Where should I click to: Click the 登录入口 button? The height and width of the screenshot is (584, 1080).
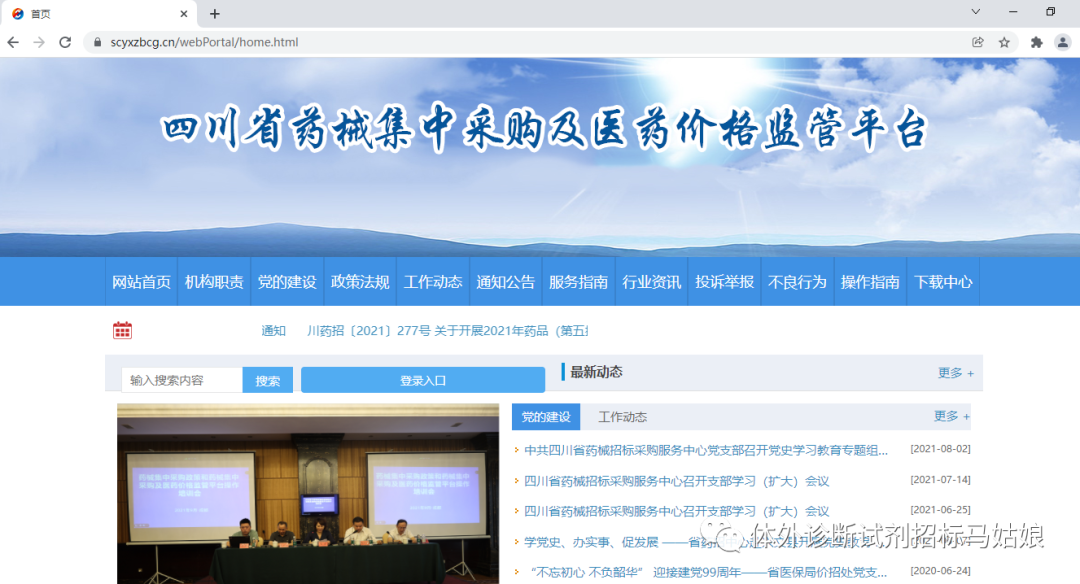[x=422, y=381]
